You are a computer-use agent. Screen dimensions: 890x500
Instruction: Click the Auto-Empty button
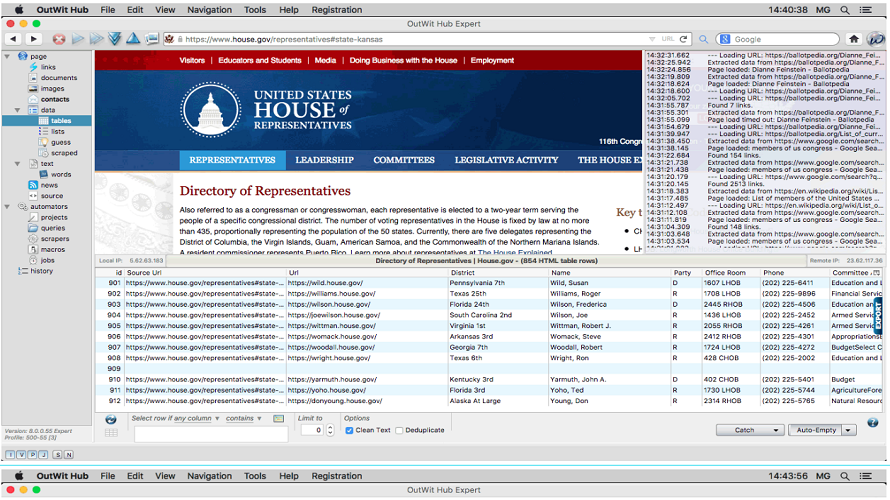tap(816, 430)
